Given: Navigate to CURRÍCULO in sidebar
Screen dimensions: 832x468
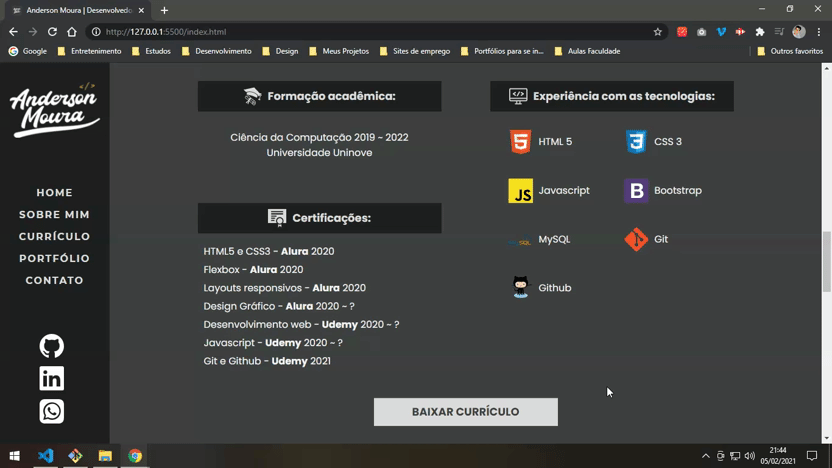Looking at the screenshot, I should 54,236.
